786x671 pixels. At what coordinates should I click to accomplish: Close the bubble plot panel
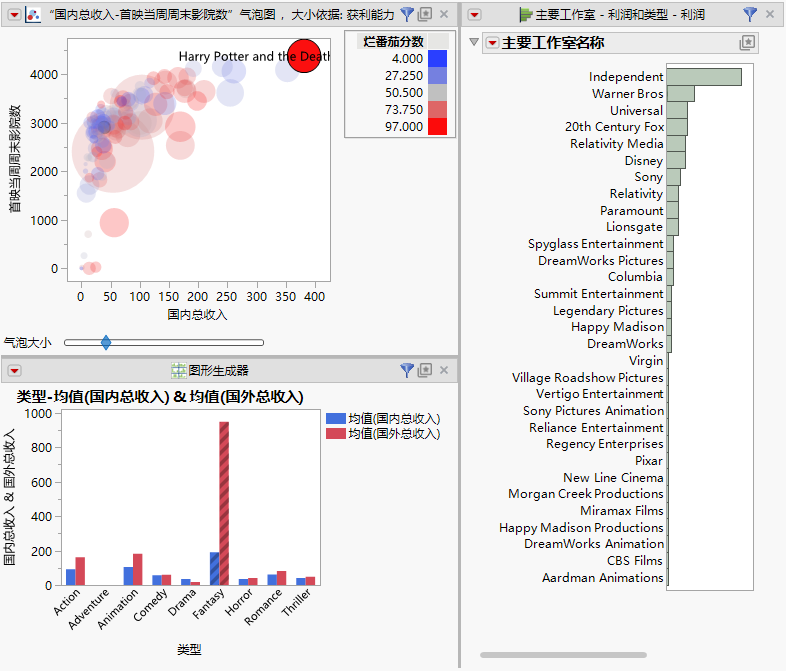[444, 14]
